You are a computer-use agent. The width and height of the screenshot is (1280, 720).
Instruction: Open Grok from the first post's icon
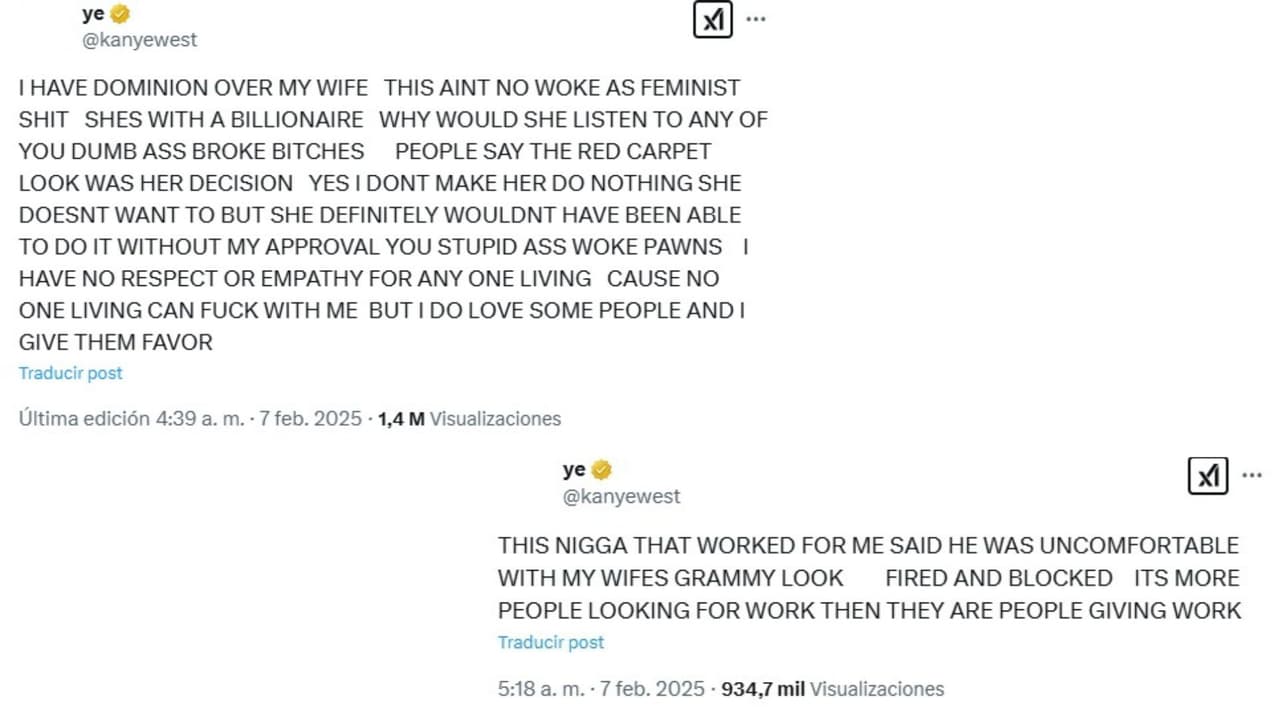tap(712, 20)
